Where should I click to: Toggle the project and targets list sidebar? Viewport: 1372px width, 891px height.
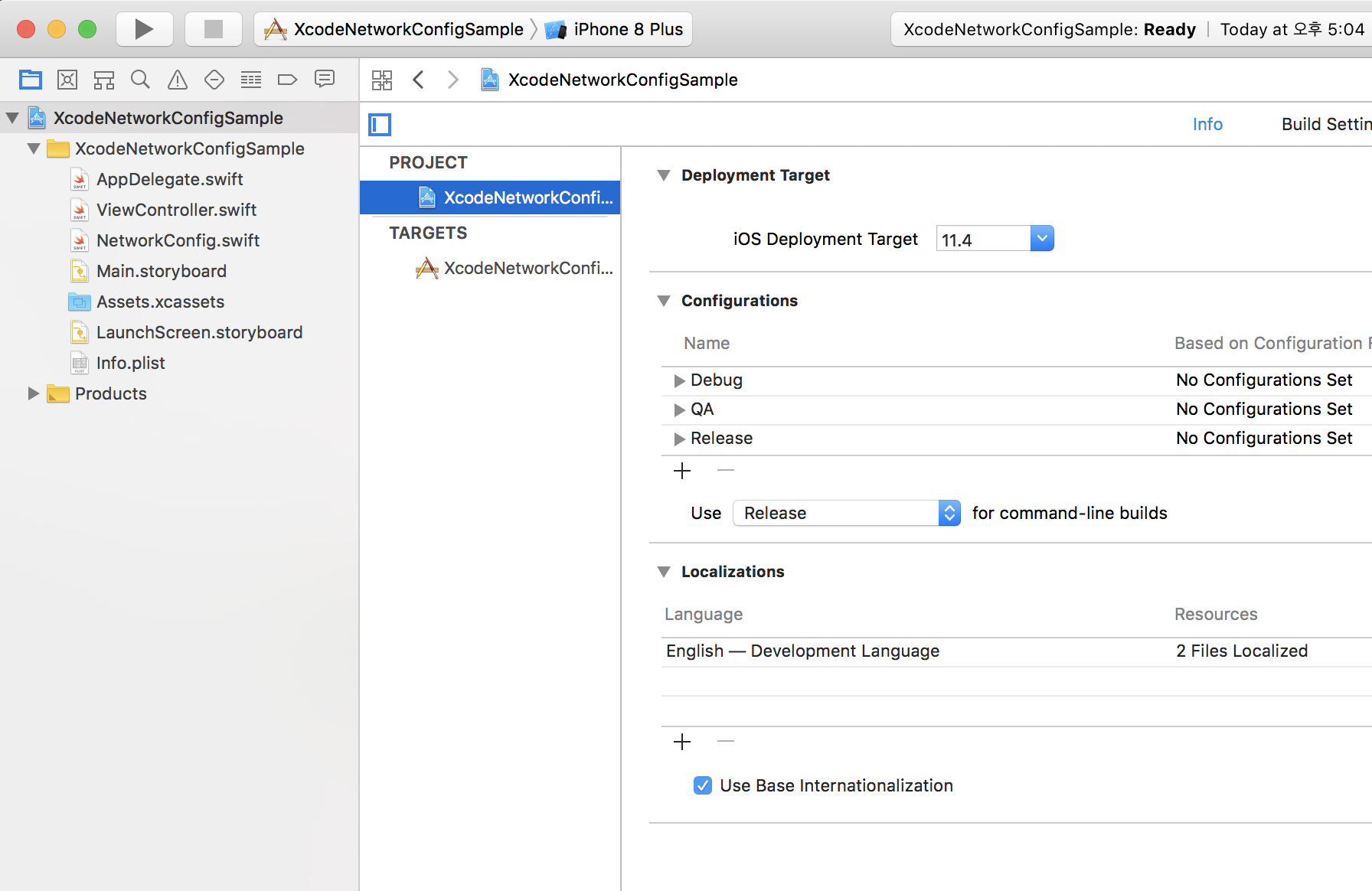coord(380,124)
